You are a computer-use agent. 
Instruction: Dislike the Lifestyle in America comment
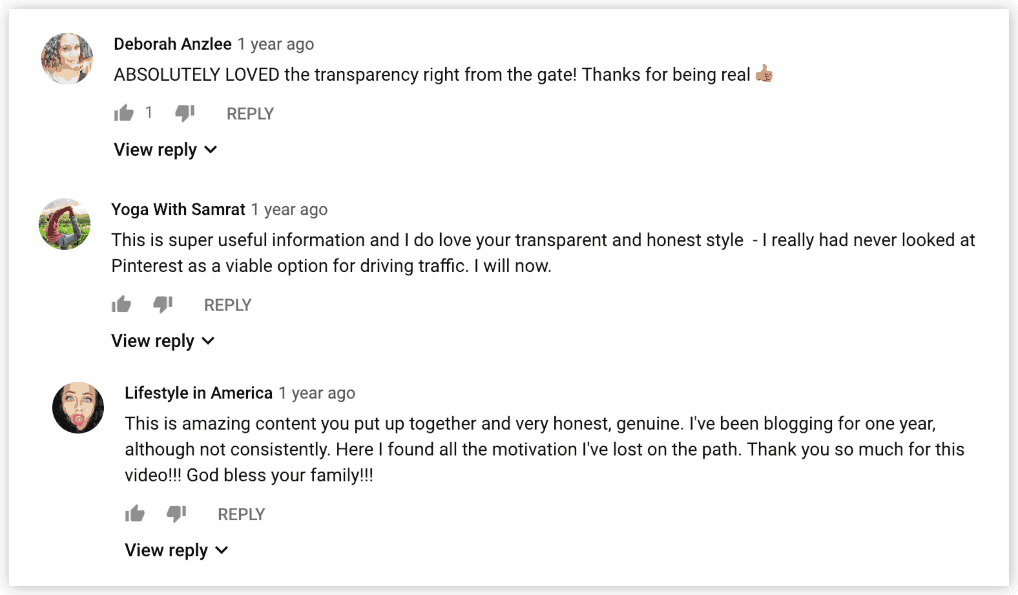(x=177, y=512)
